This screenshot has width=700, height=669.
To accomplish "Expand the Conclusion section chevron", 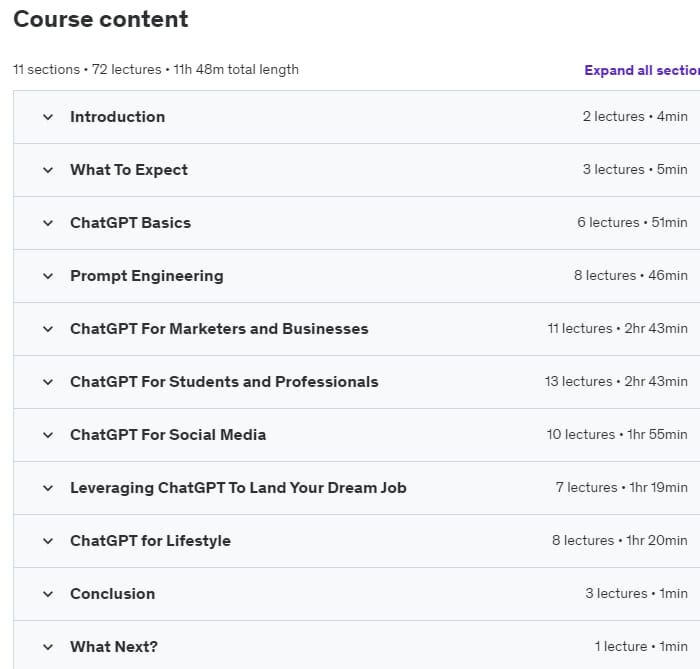I will click(x=48, y=594).
